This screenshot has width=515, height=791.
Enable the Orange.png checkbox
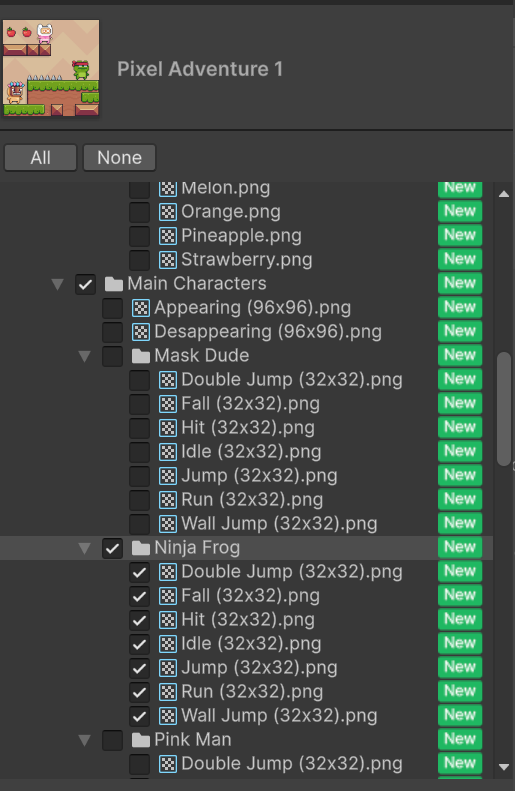(139, 212)
